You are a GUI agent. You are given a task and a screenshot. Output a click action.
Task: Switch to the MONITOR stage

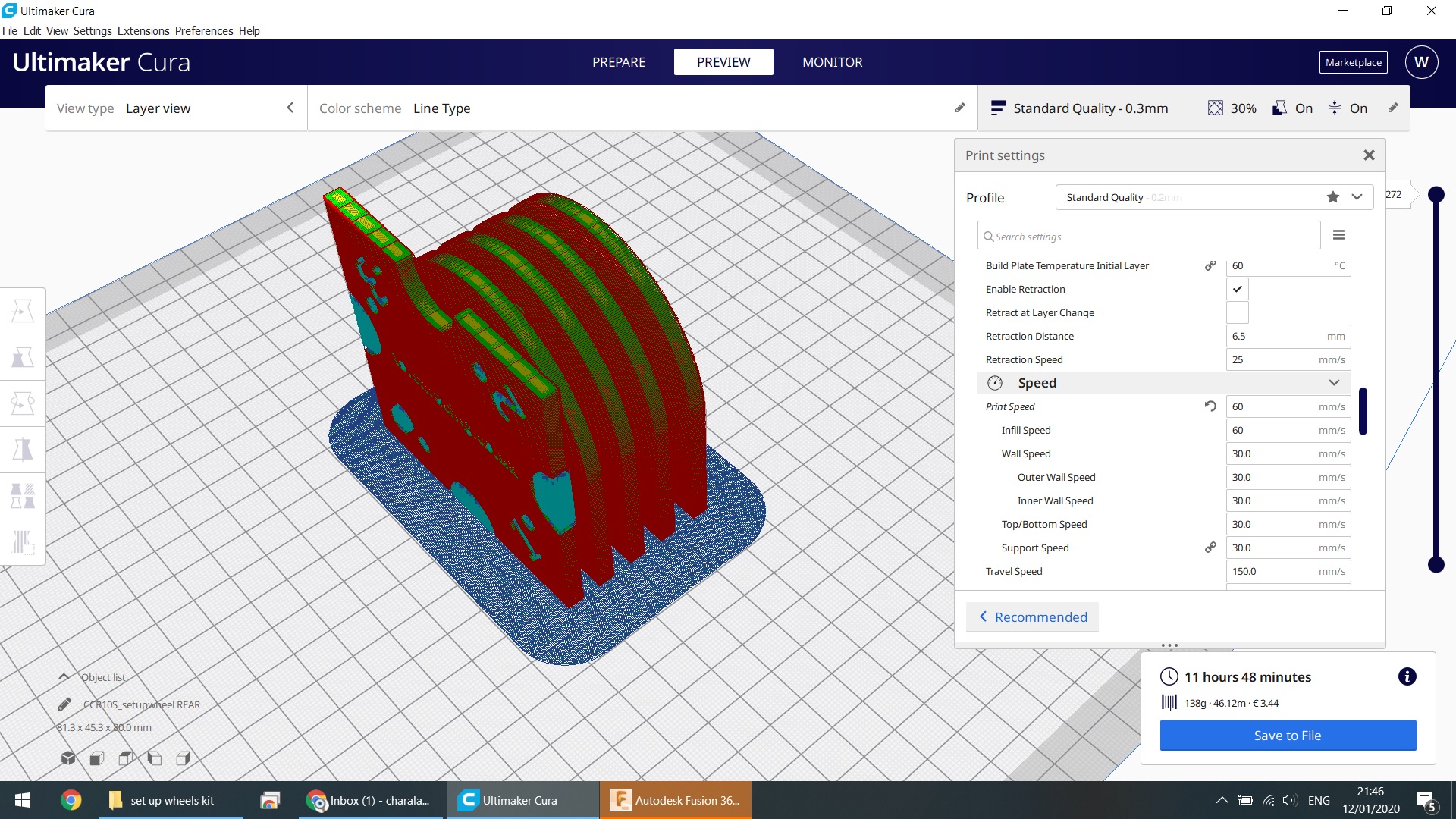tap(833, 62)
